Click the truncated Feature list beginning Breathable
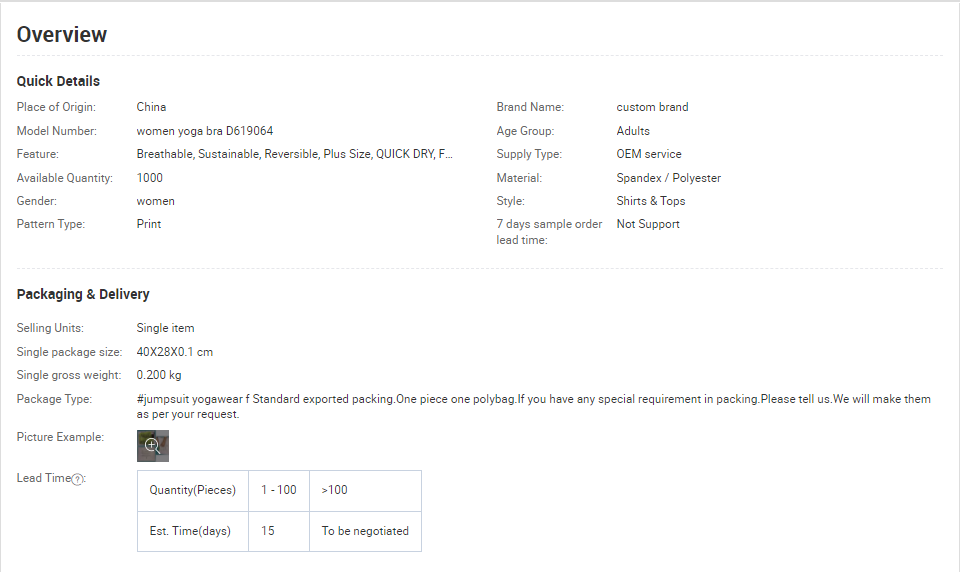Viewport: 960px width, 572px height. (x=294, y=154)
